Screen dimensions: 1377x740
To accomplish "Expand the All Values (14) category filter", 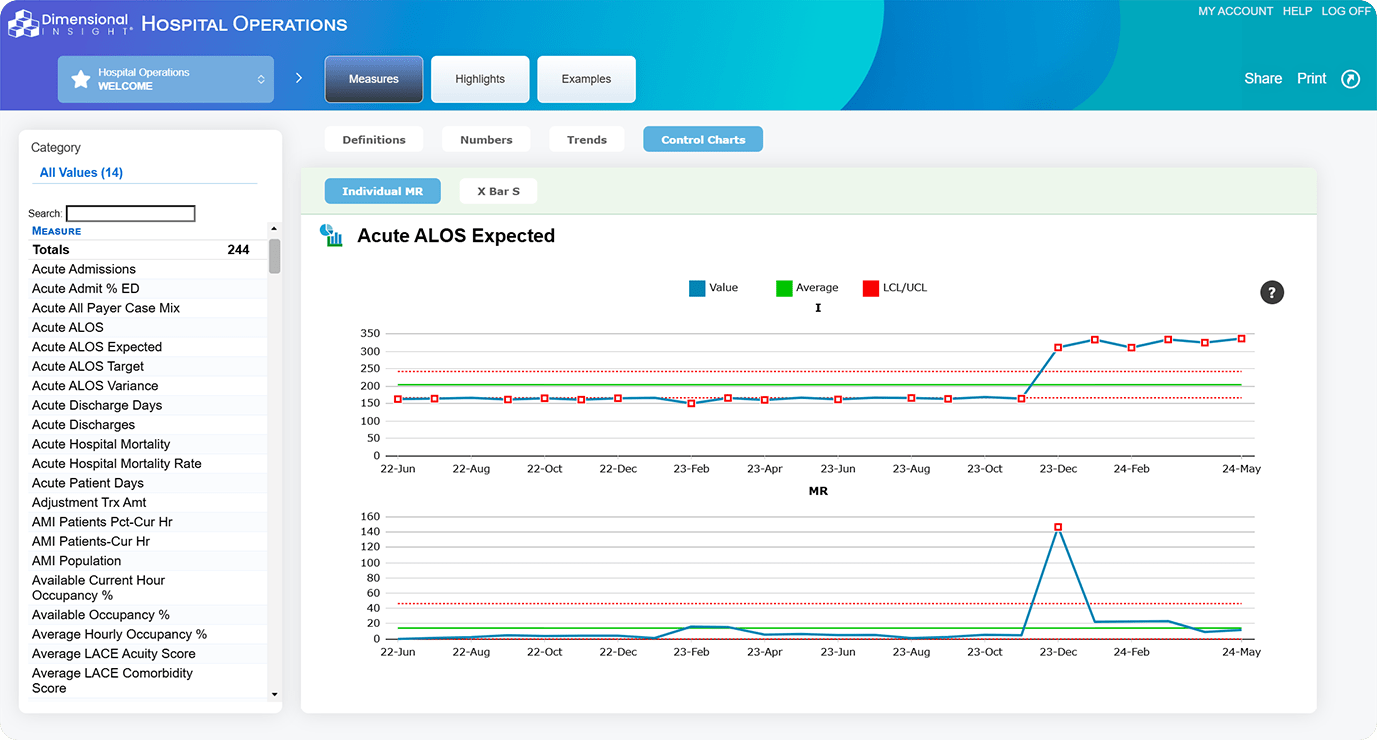I will pyautogui.click(x=81, y=173).
